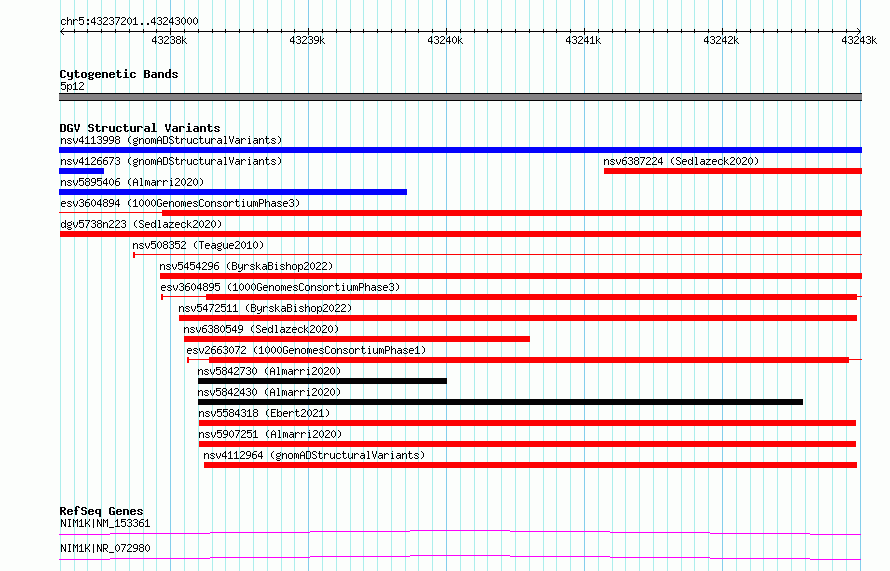This screenshot has height=571, width=890.
Task: Click the magenta line of NIM1K NR_072980
Action: pyautogui.click(x=460, y=557)
